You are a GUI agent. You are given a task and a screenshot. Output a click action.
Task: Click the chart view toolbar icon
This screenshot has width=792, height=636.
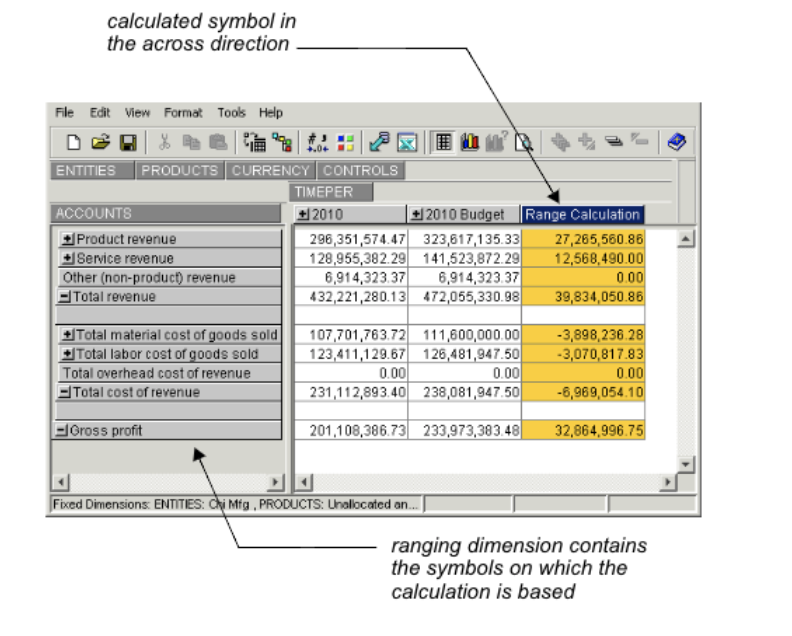tap(469, 143)
